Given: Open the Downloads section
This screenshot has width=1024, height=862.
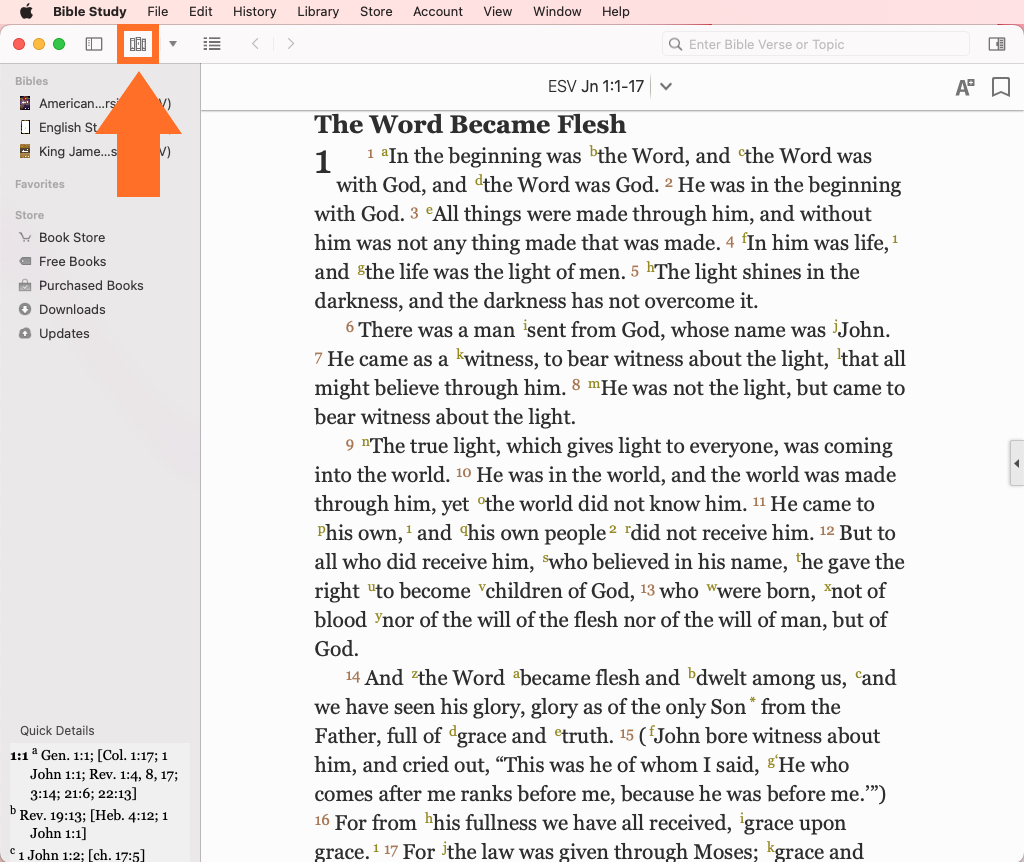Looking at the screenshot, I should (72, 309).
